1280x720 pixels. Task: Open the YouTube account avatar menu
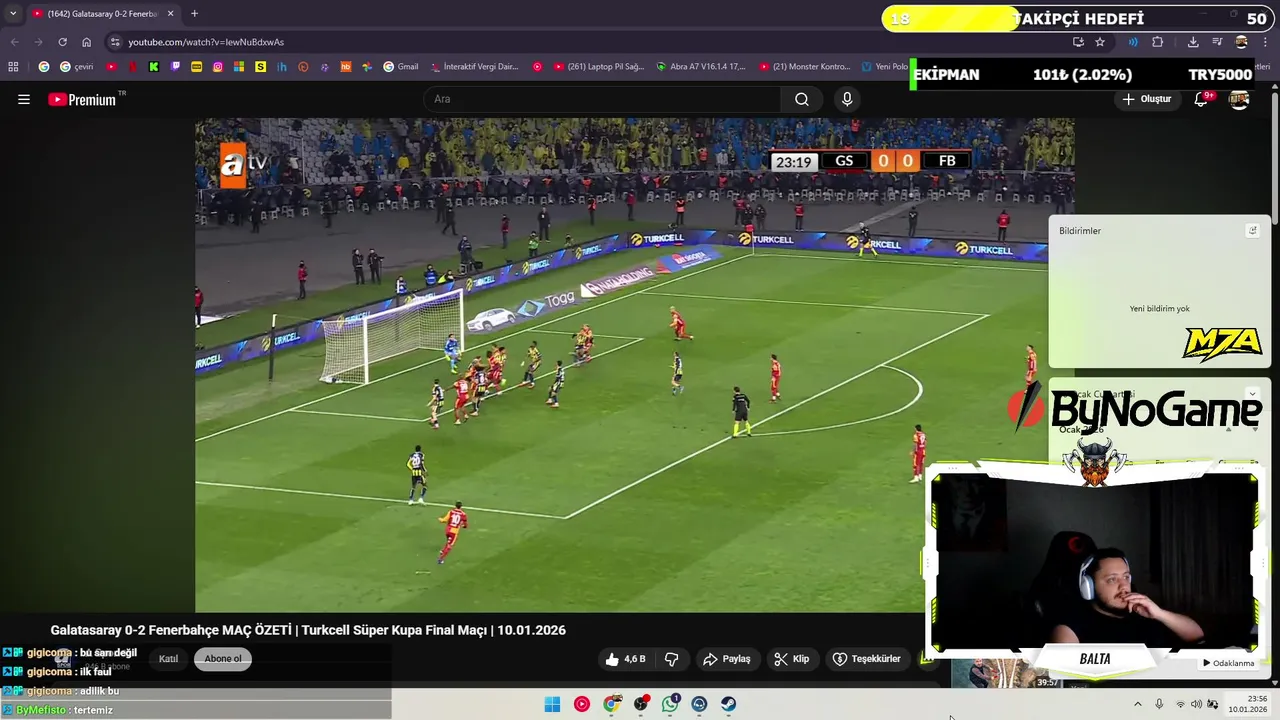(x=1239, y=99)
